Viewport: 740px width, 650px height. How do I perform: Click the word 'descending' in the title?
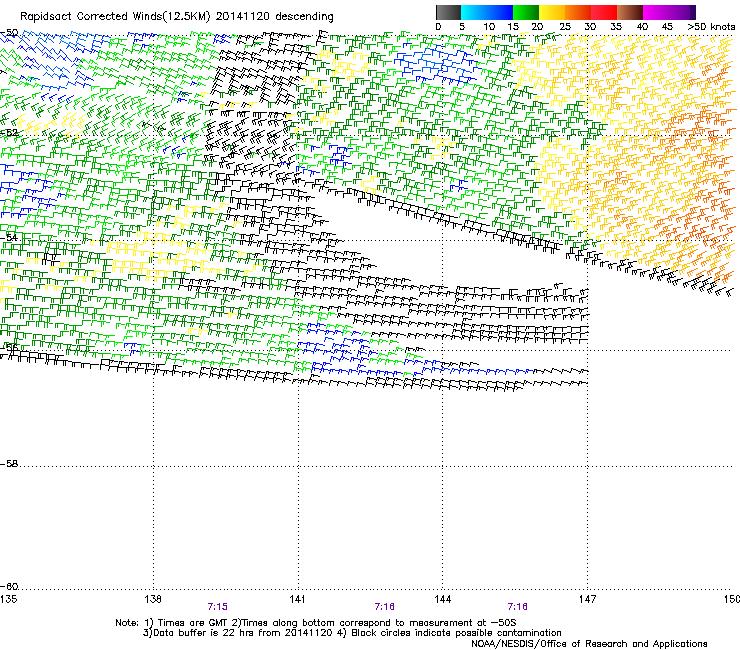(x=304, y=17)
